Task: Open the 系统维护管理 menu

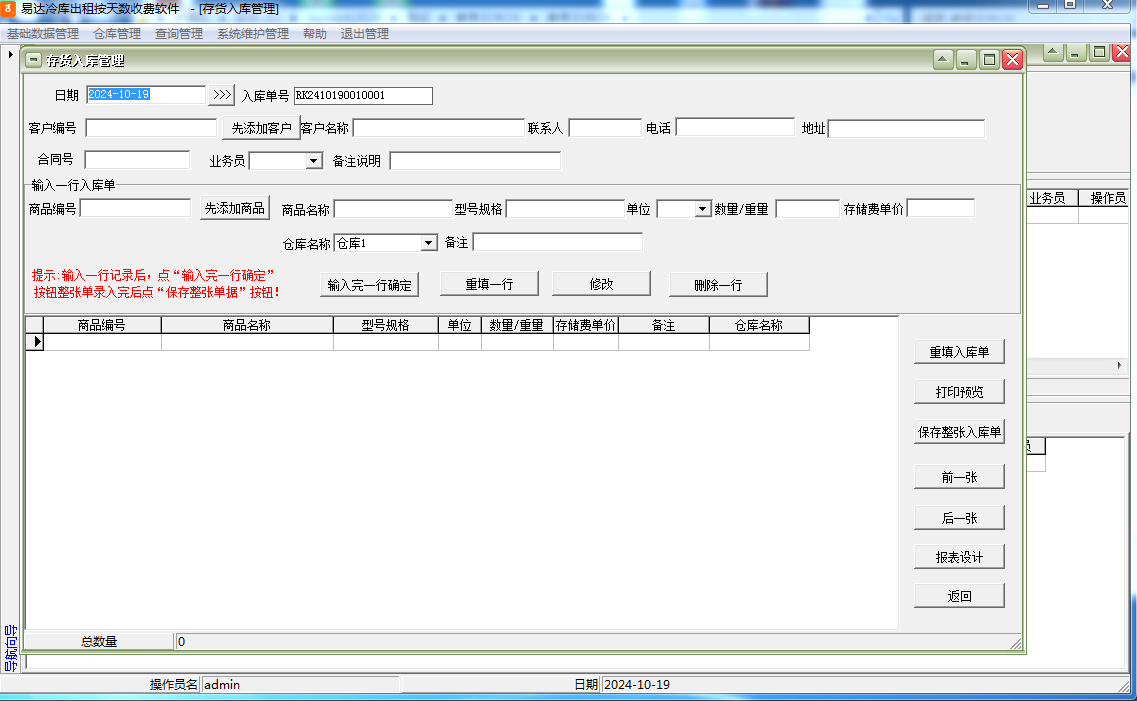Action: pyautogui.click(x=252, y=33)
